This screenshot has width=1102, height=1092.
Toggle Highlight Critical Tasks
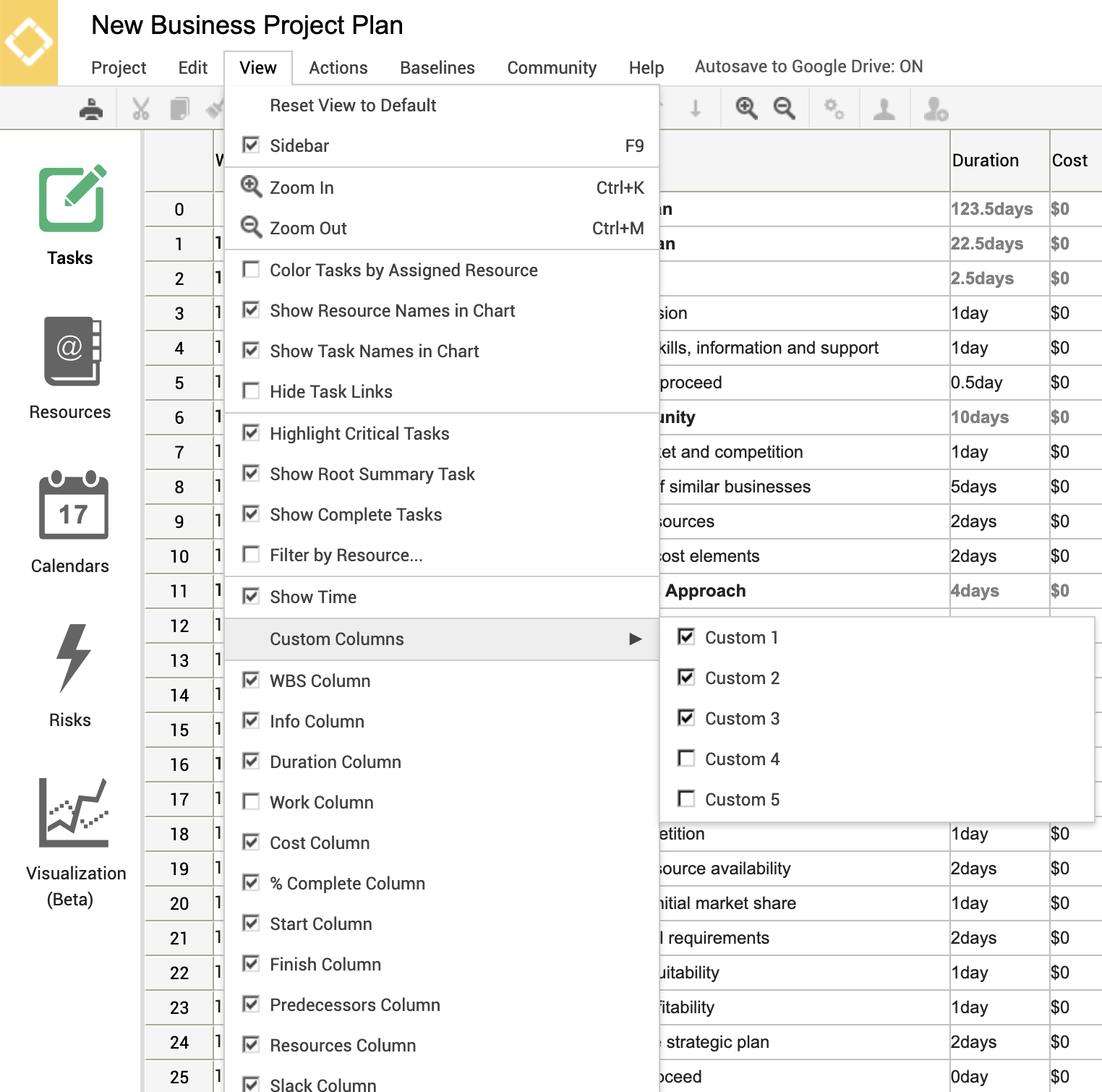click(x=251, y=433)
